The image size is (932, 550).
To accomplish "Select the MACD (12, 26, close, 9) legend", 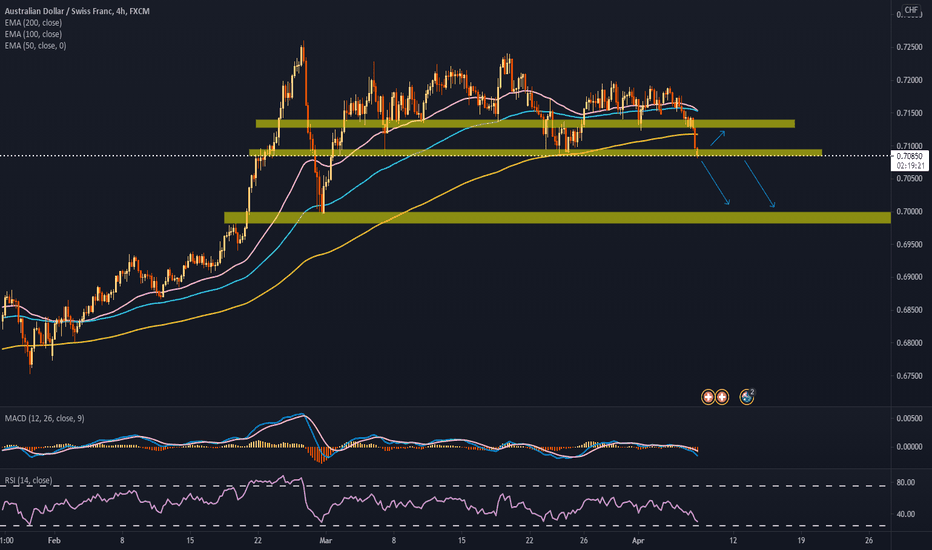I will point(45,419).
